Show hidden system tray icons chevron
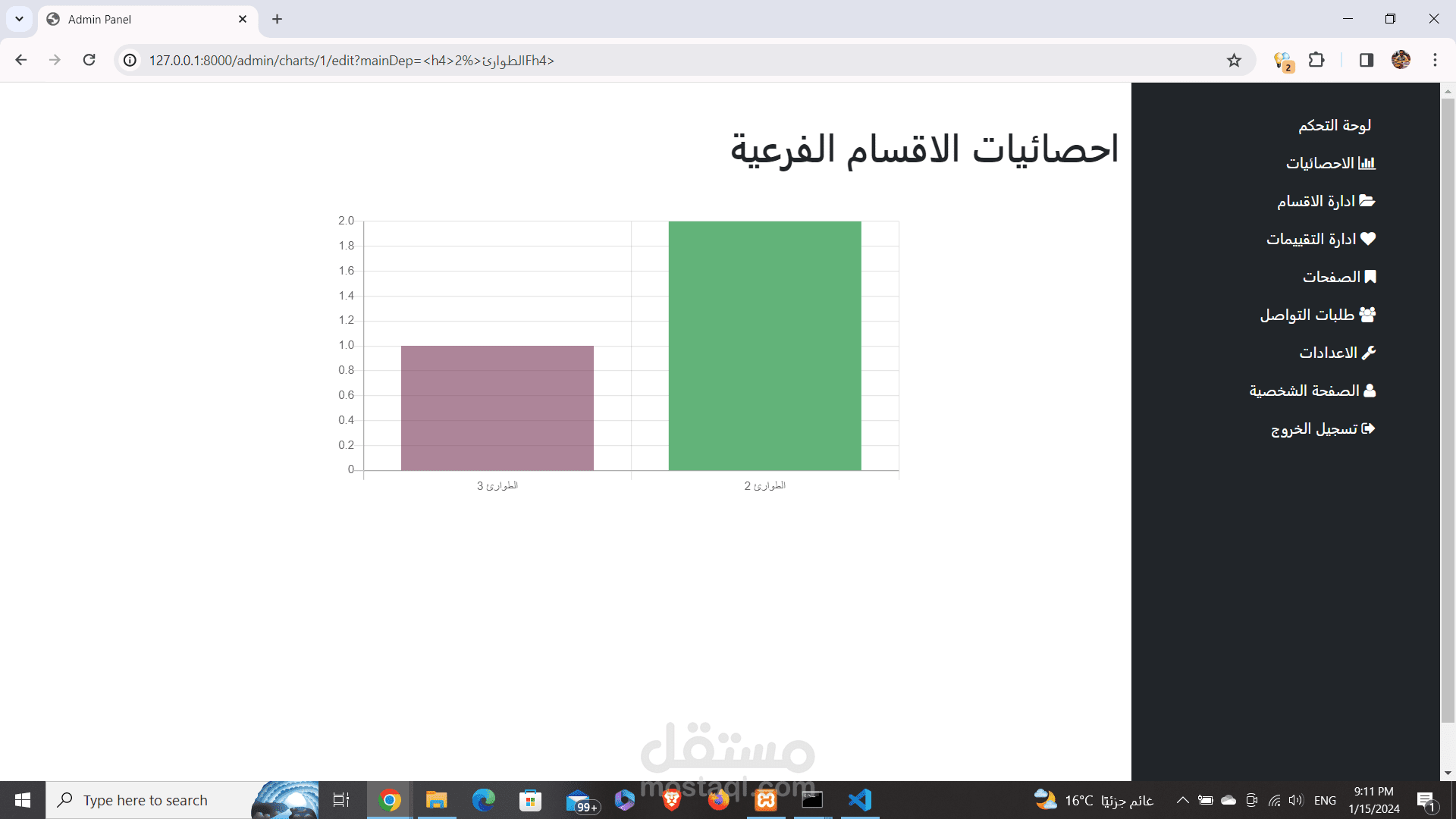 click(x=1182, y=800)
